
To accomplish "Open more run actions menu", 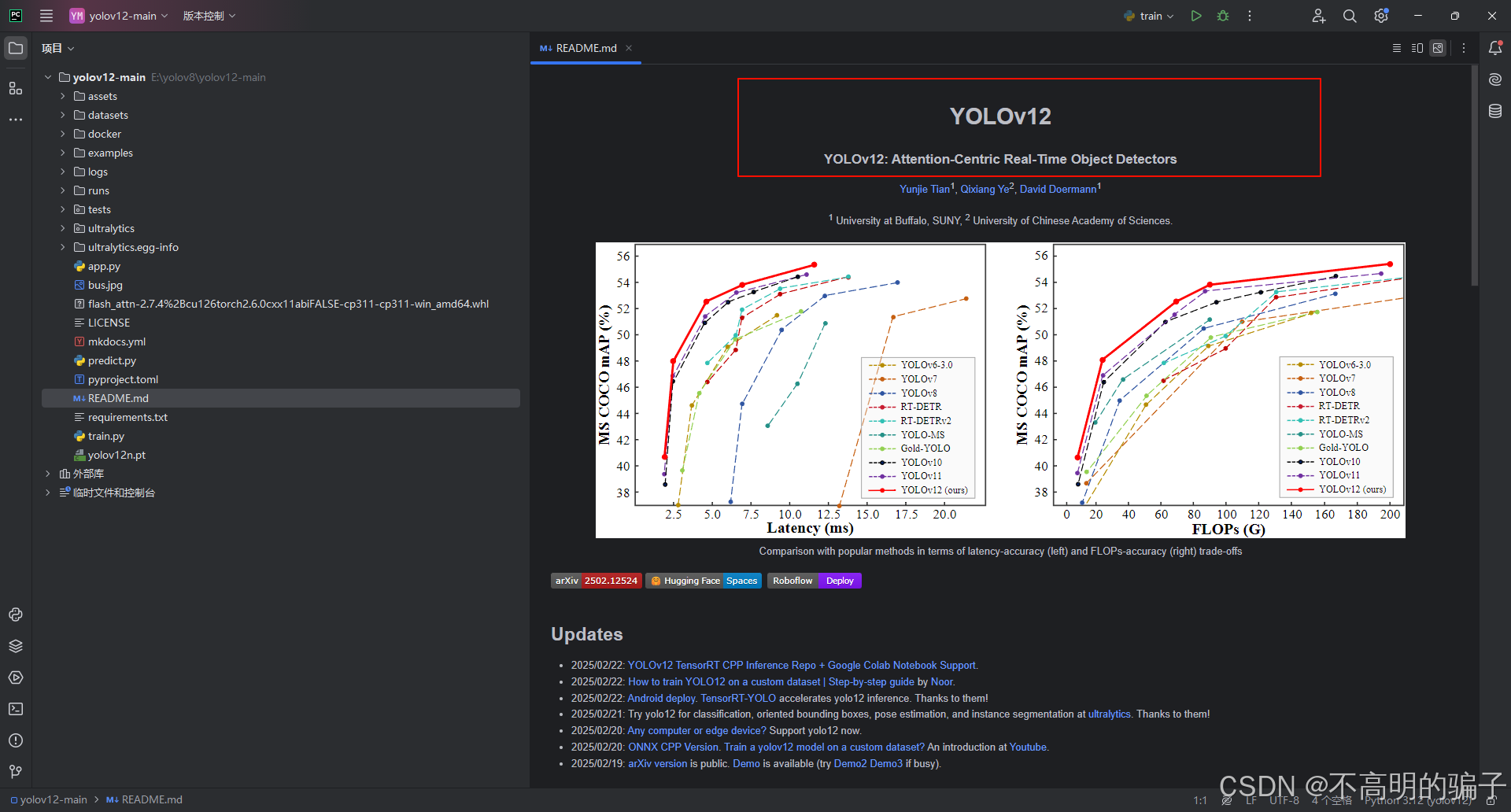I will (x=1250, y=16).
